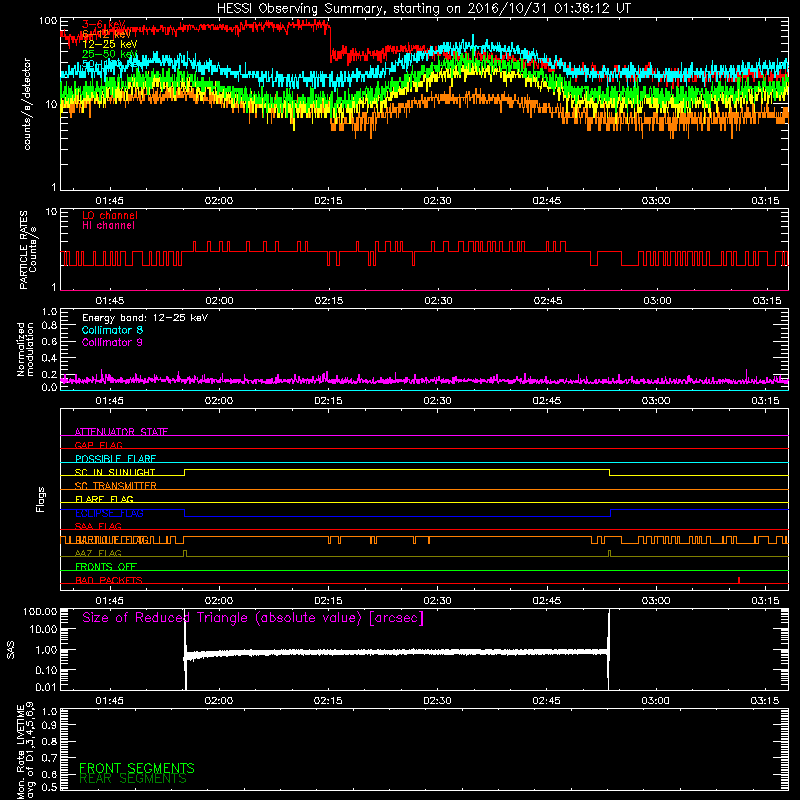The image size is (800, 800).
Task: Click the 01:45 tick label under the Flags panel
Action: pos(109,601)
